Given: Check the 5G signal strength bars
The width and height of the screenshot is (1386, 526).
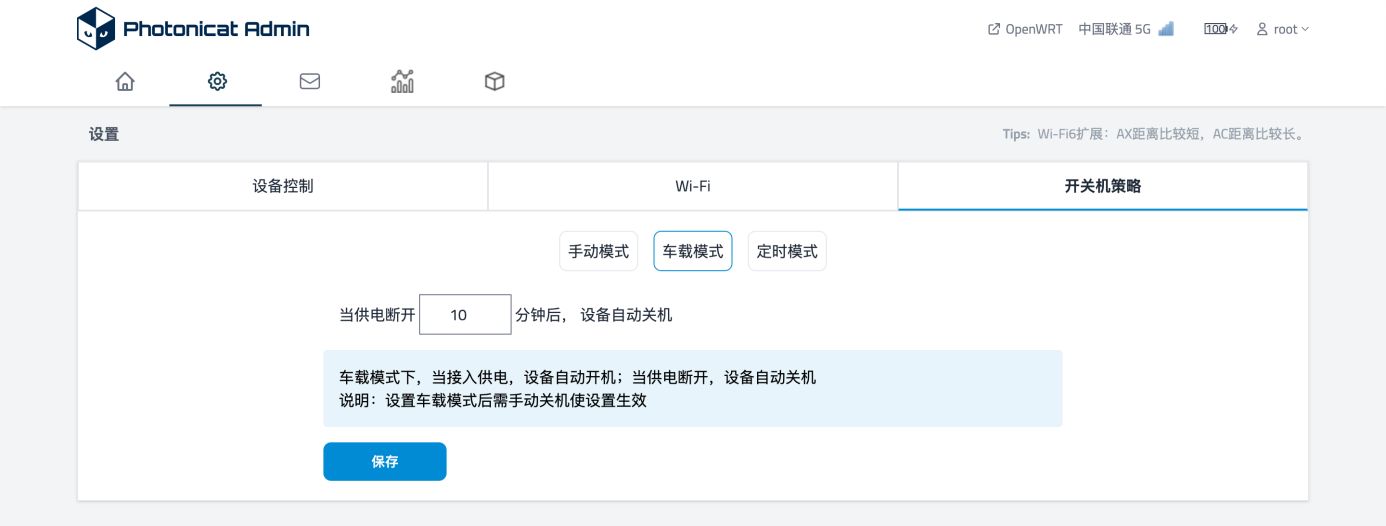Looking at the screenshot, I should (1166, 29).
